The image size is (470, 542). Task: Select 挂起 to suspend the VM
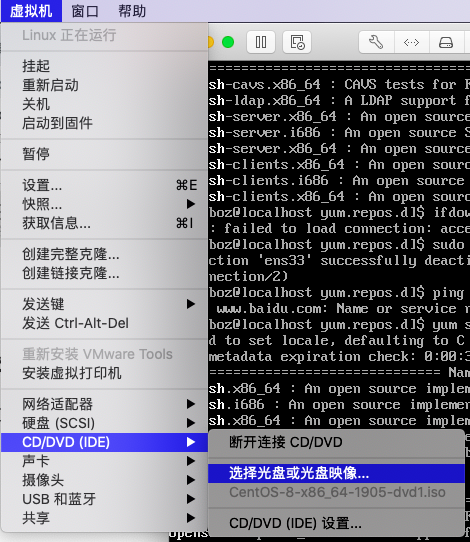104,66
